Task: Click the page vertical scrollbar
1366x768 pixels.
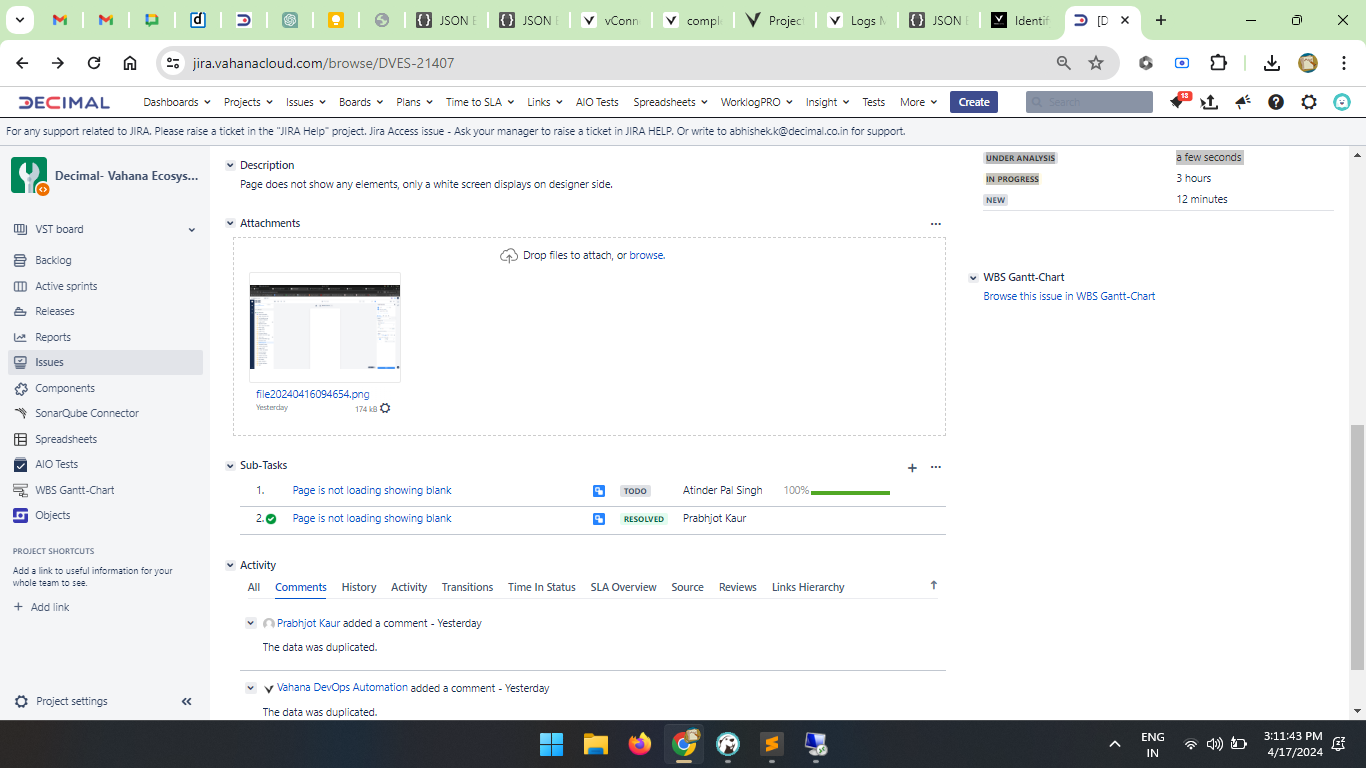Action: (1357, 547)
